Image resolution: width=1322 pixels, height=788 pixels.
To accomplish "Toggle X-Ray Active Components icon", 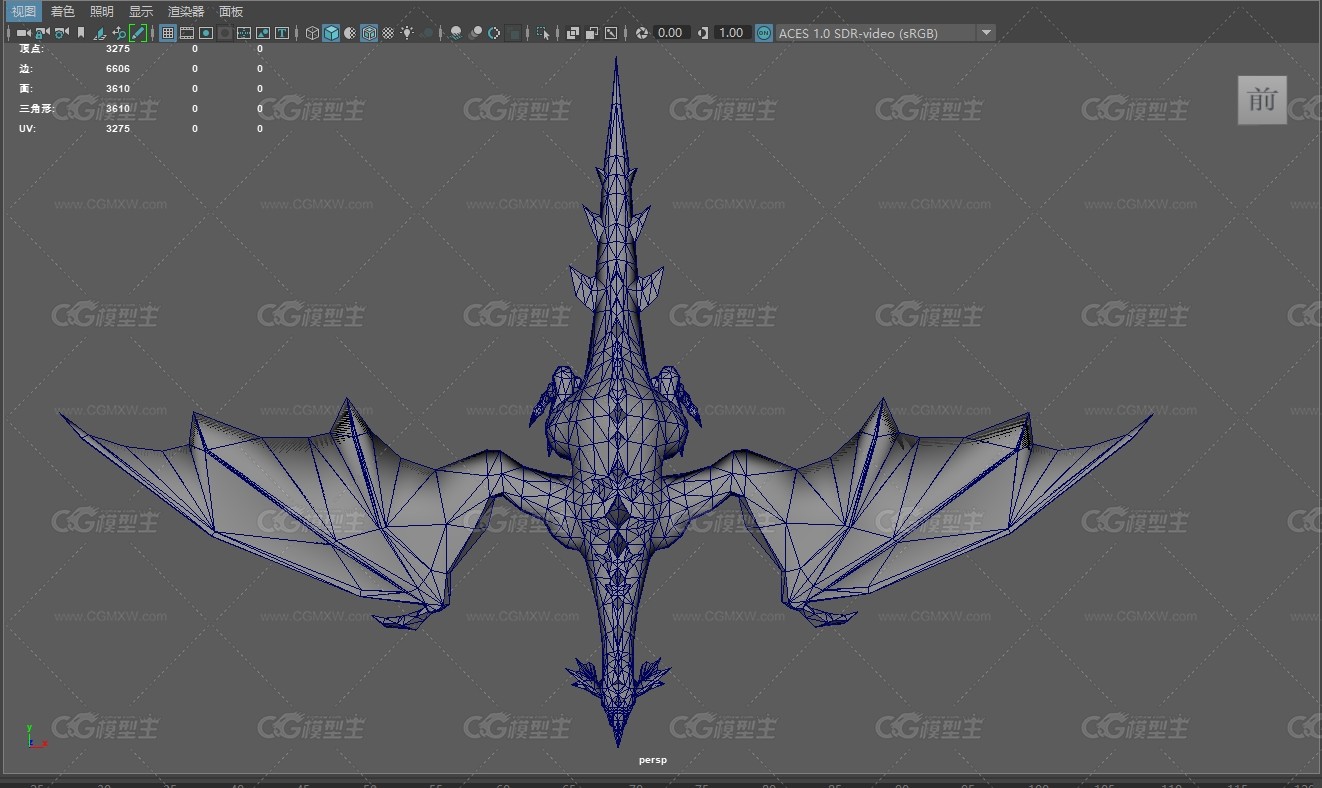I will click(592, 33).
